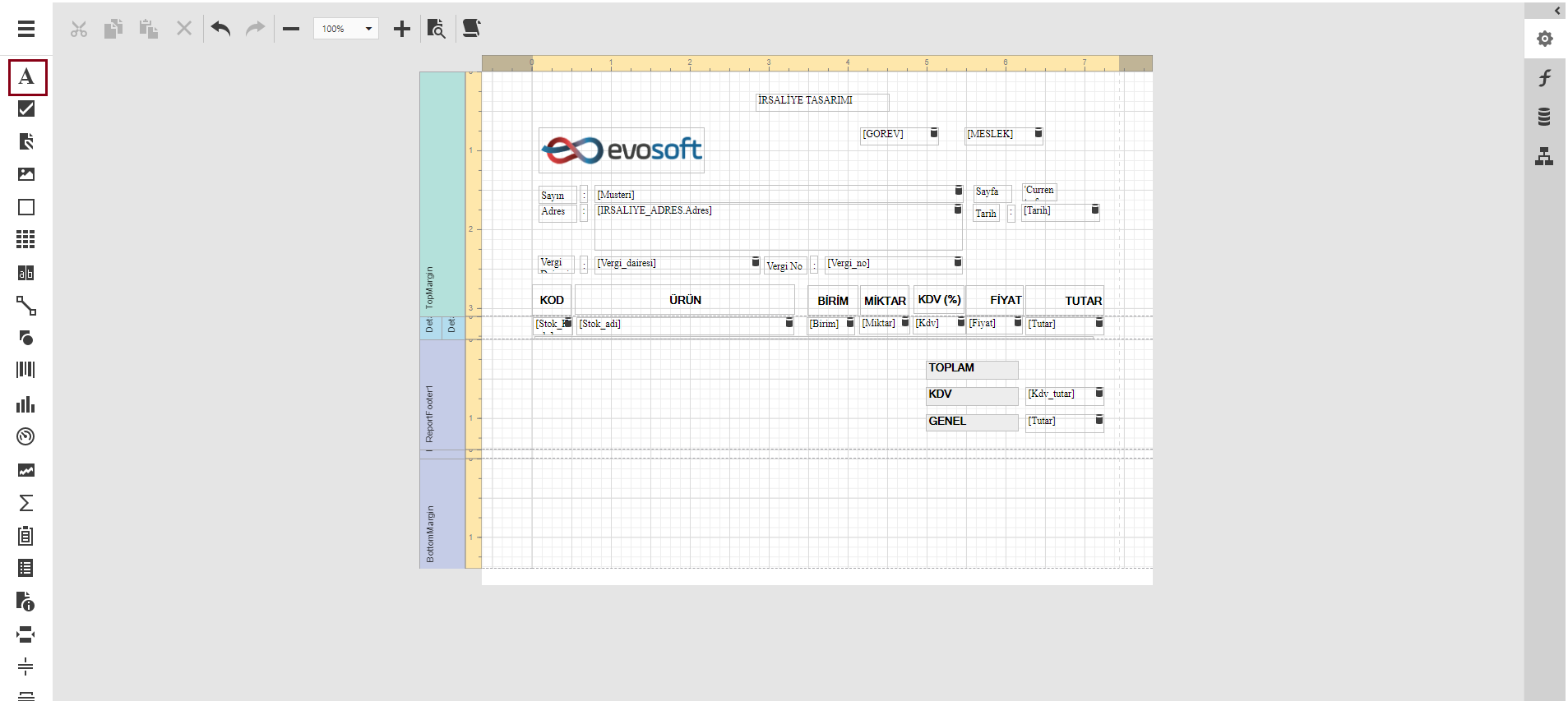This screenshot has height=701, width=1568.
Task: Open the Properties gear tab
Action: coord(1545,39)
